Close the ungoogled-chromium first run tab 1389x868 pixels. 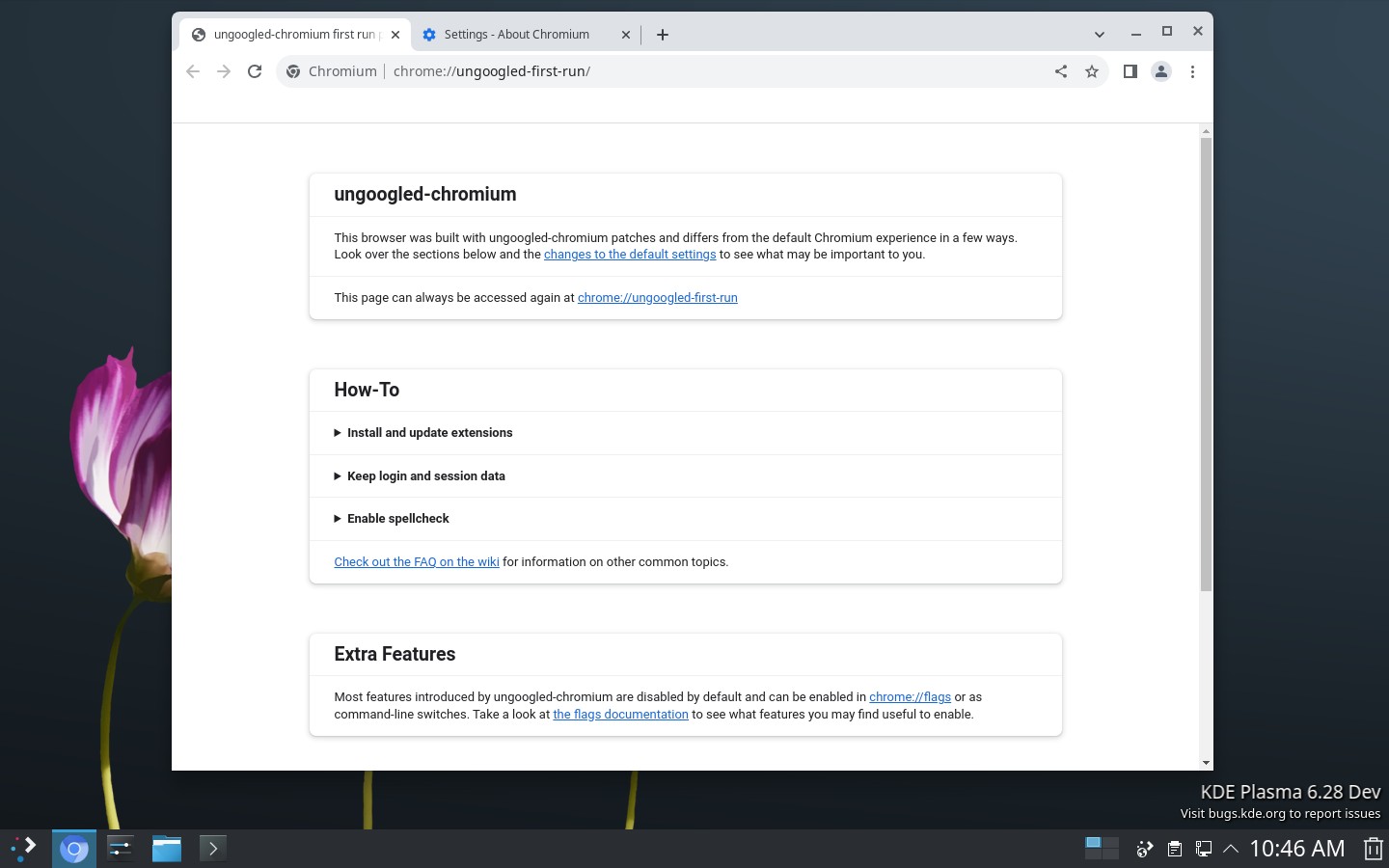click(x=395, y=35)
